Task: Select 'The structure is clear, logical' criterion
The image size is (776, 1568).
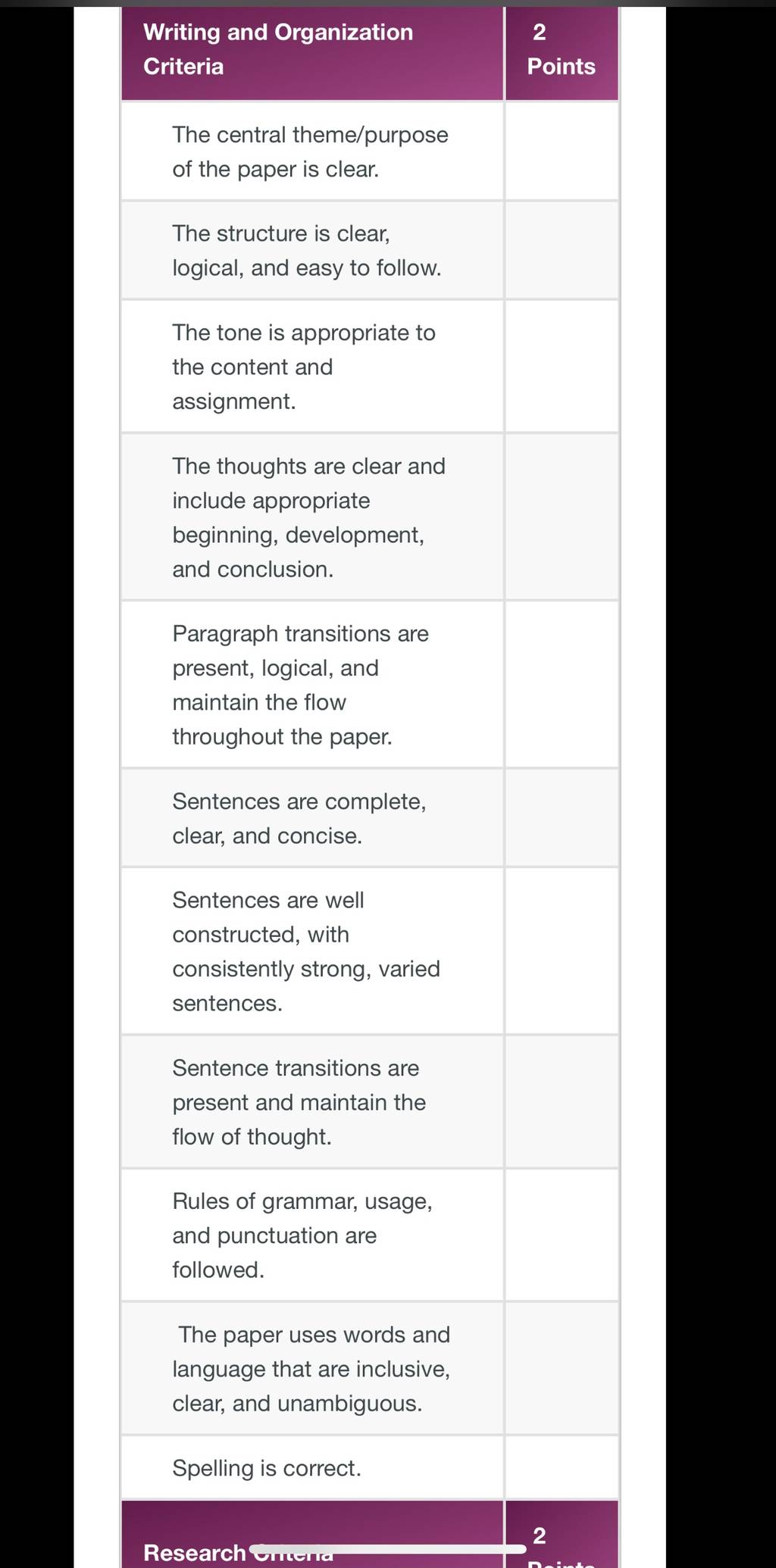Action: coord(312,251)
